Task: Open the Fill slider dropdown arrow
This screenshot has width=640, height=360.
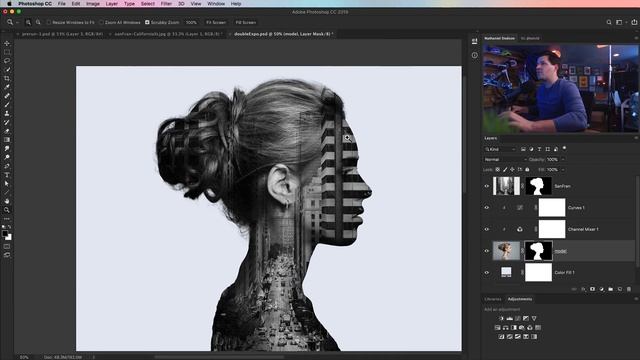Action: (x=563, y=169)
